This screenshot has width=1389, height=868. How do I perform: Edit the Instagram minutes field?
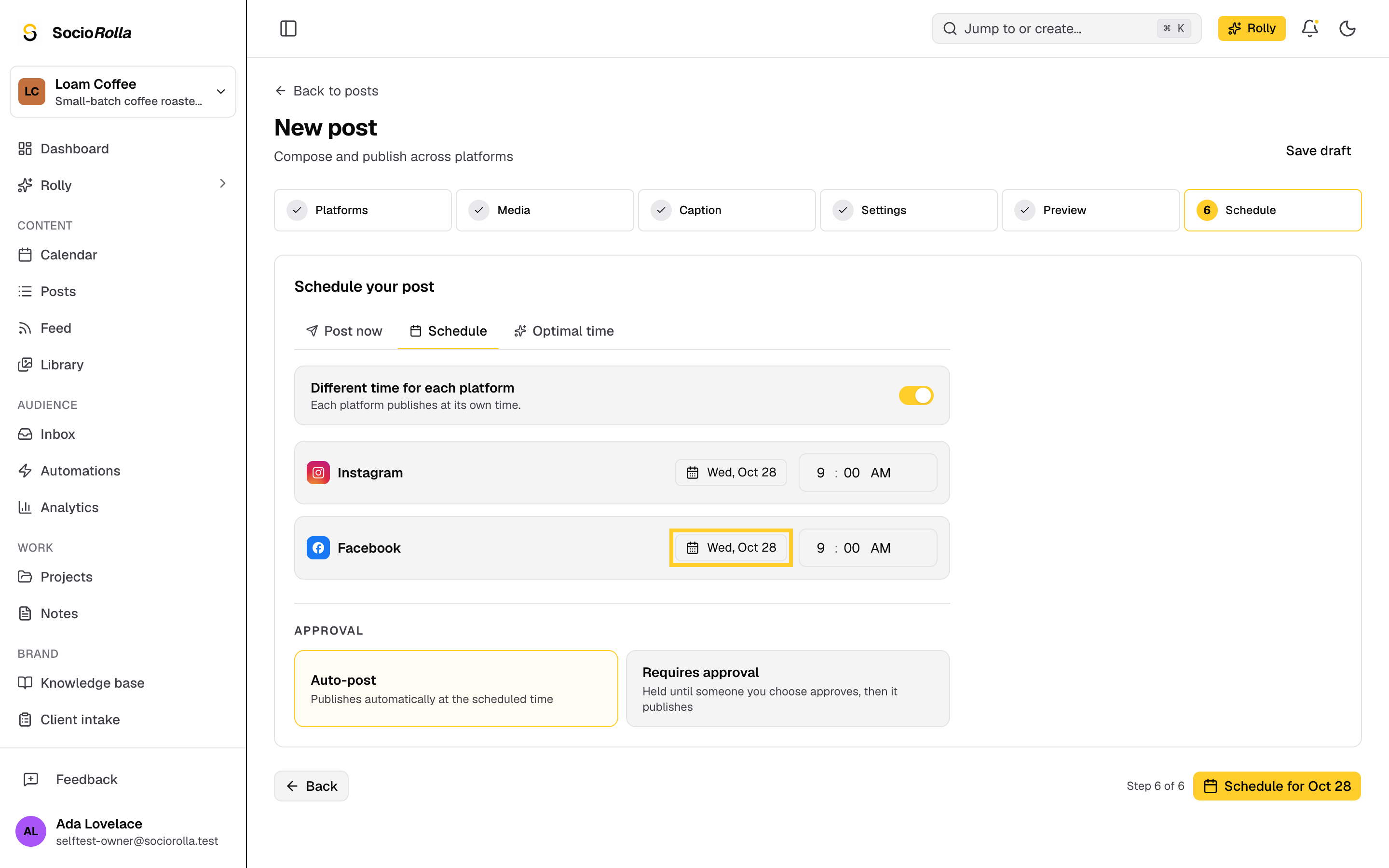point(851,473)
